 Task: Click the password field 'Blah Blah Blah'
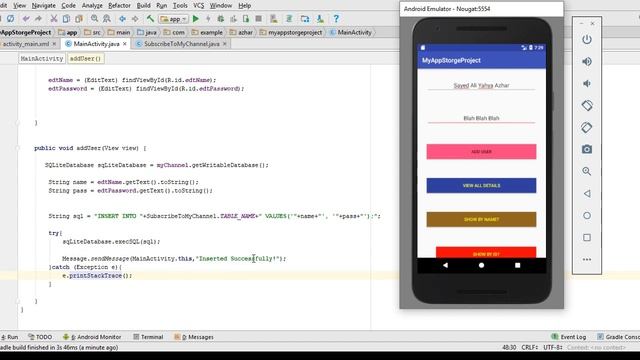click(481, 118)
